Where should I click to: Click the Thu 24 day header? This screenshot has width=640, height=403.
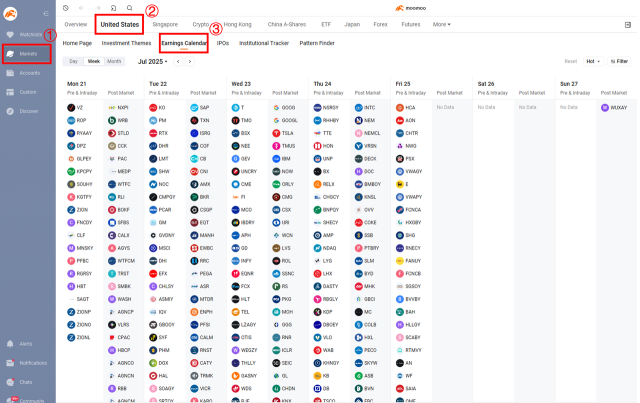(x=322, y=84)
